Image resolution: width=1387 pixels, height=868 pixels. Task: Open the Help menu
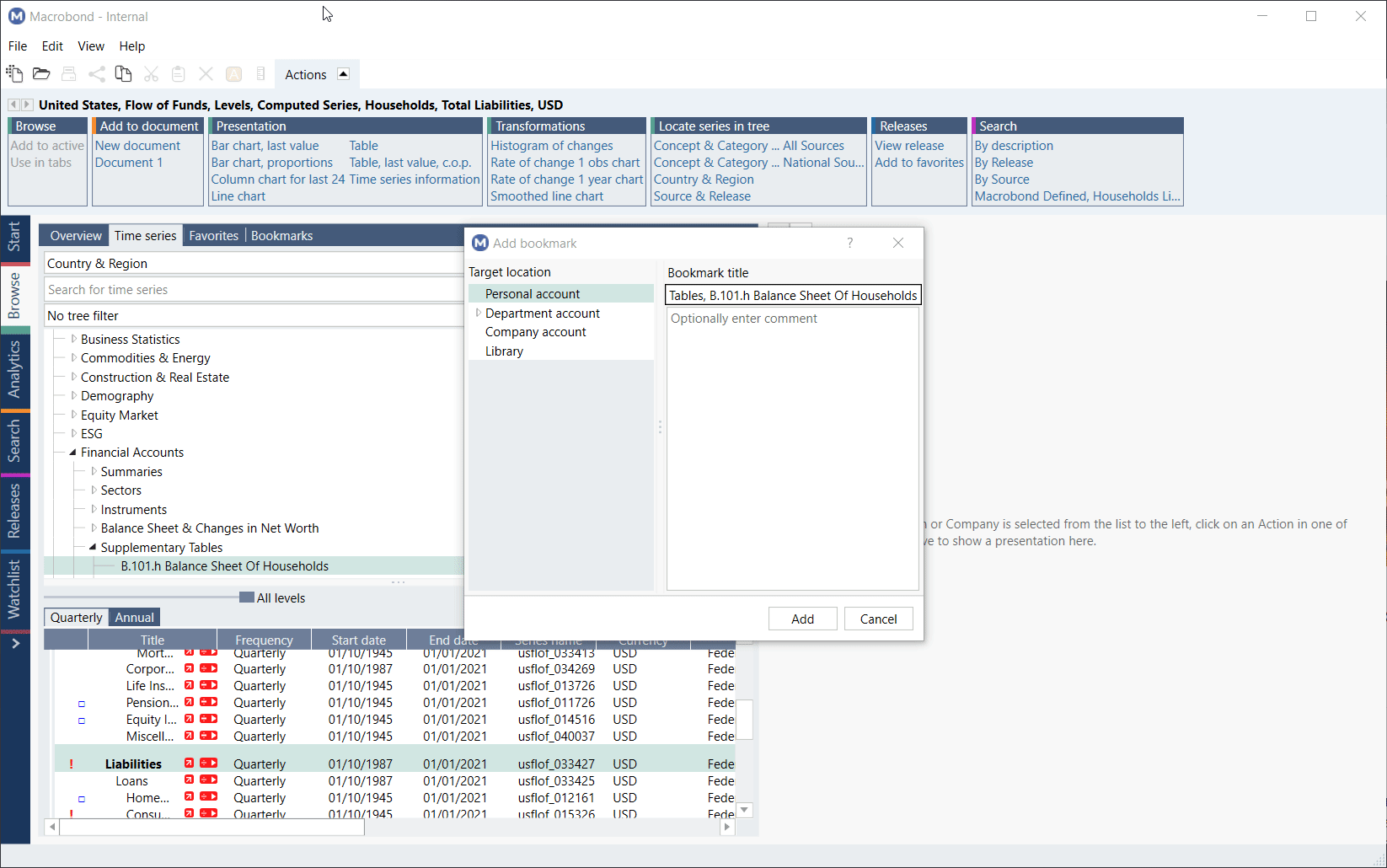131,46
